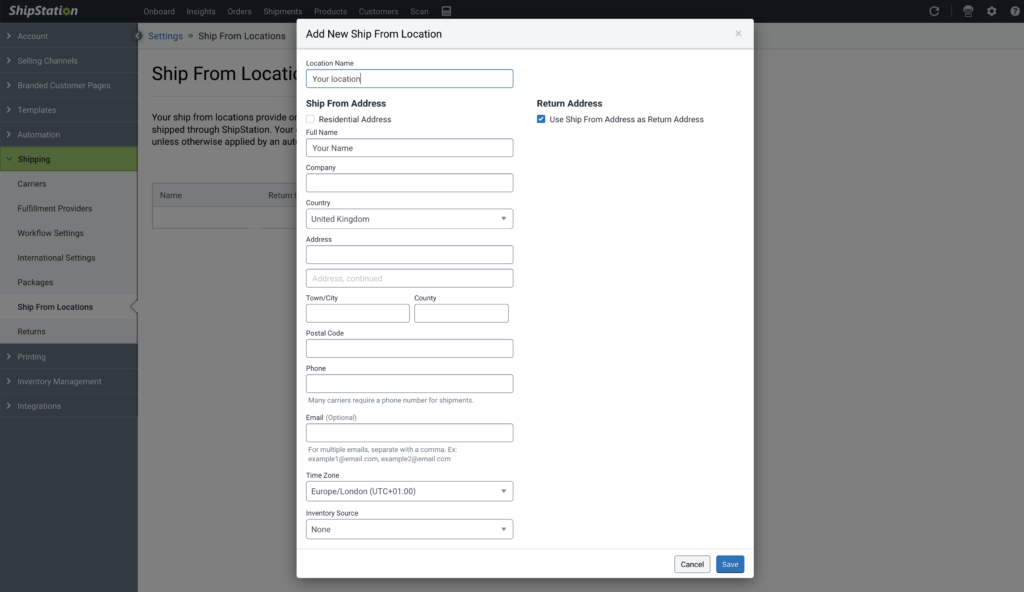Open the Time Zone dropdown

(x=409, y=491)
